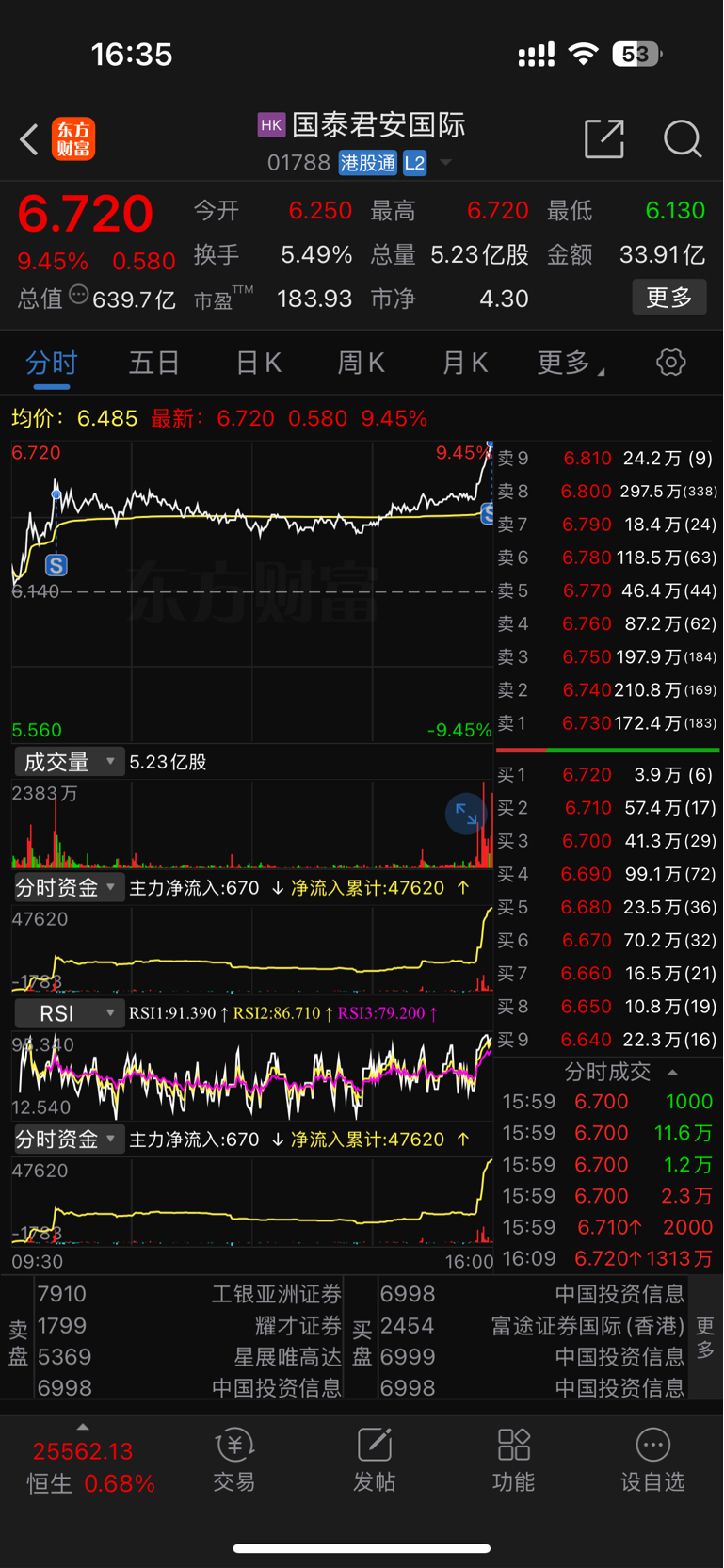Tap the share export icon
This screenshot has width=724, height=1568.
click(604, 139)
